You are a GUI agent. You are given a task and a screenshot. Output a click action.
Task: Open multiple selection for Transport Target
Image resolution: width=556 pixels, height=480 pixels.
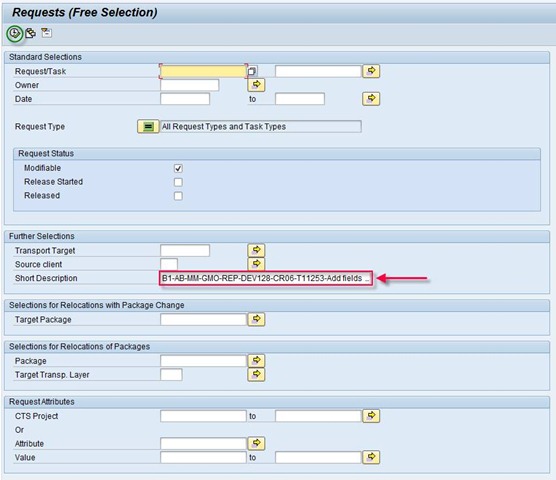tap(256, 250)
